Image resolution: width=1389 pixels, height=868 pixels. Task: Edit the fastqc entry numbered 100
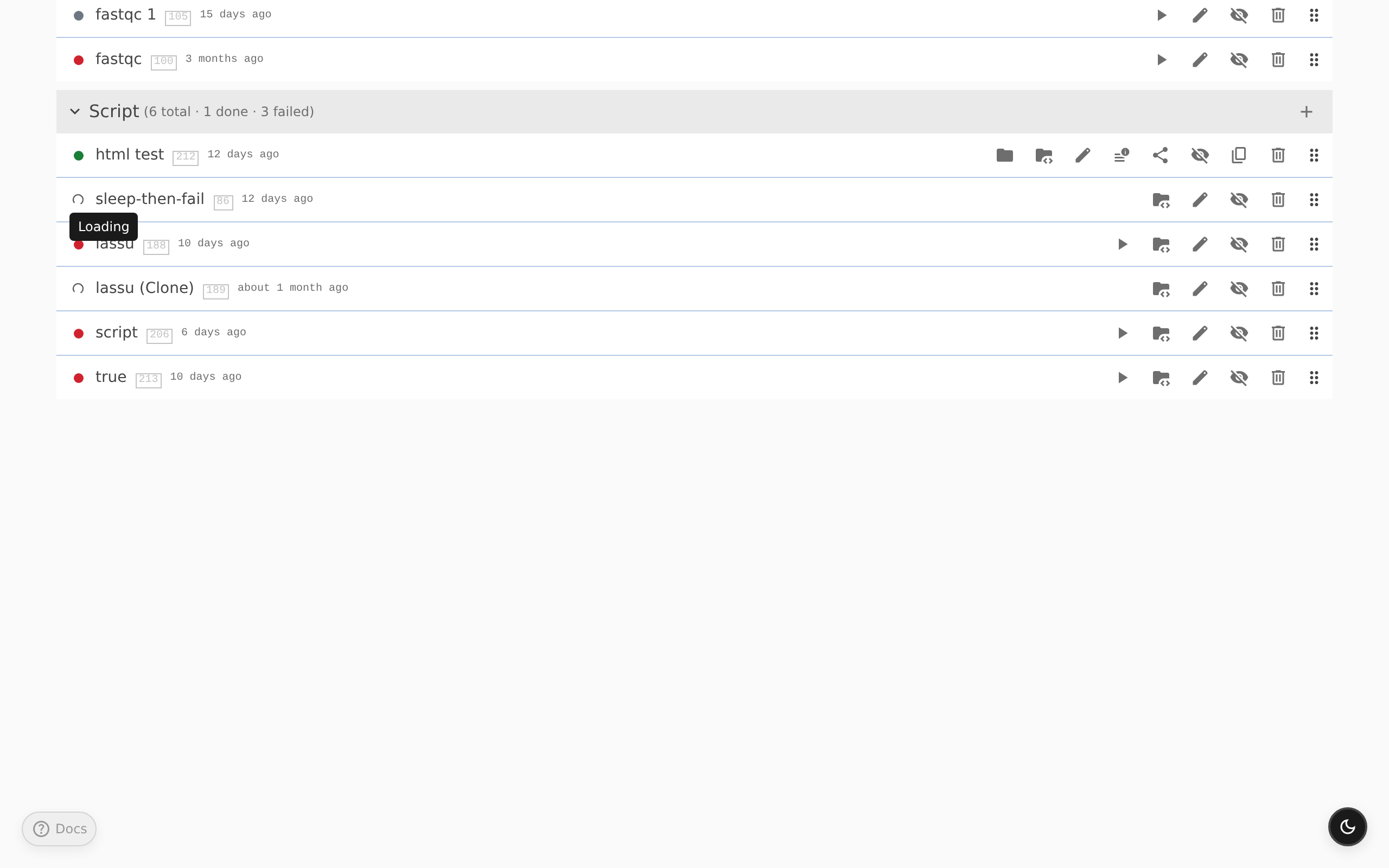pyautogui.click(x=1200, y=60)
